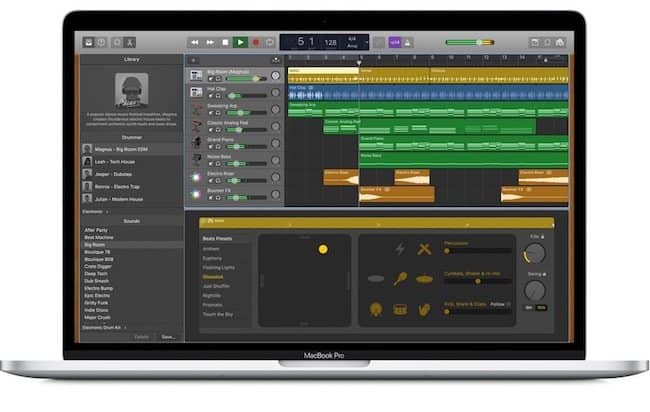
Task: Click the Stop transport button
Action: click(x=225, y=42)
